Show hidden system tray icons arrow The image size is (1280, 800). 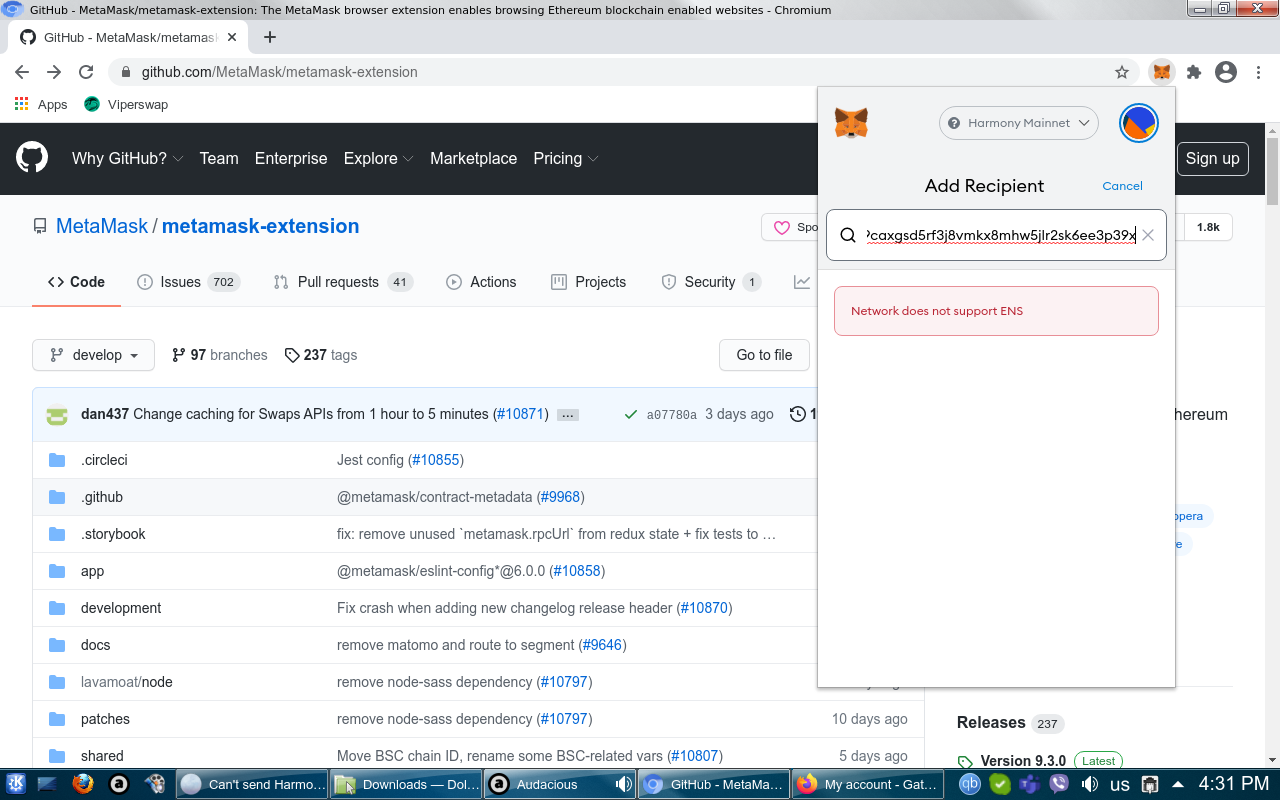tap(1179, 784)
